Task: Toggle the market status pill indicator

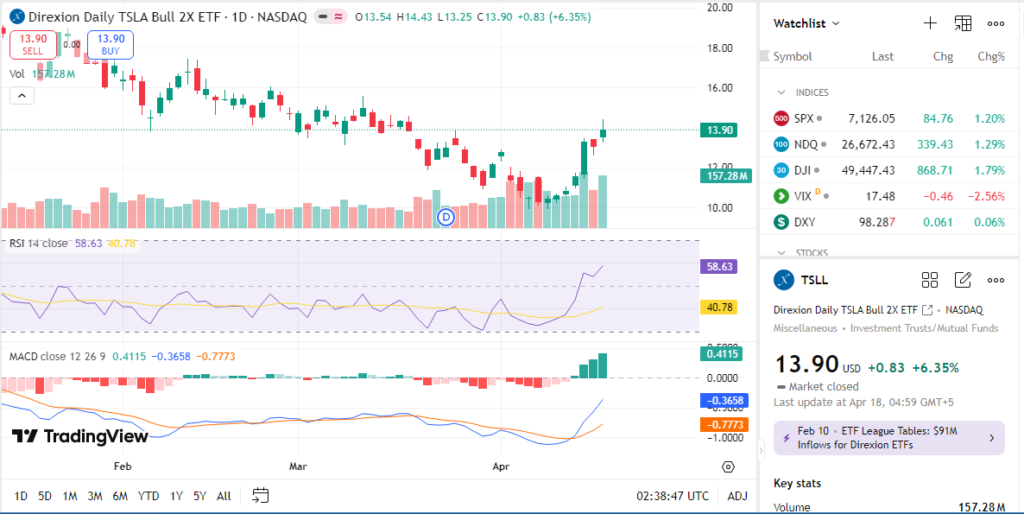Action: coord(330,17)
